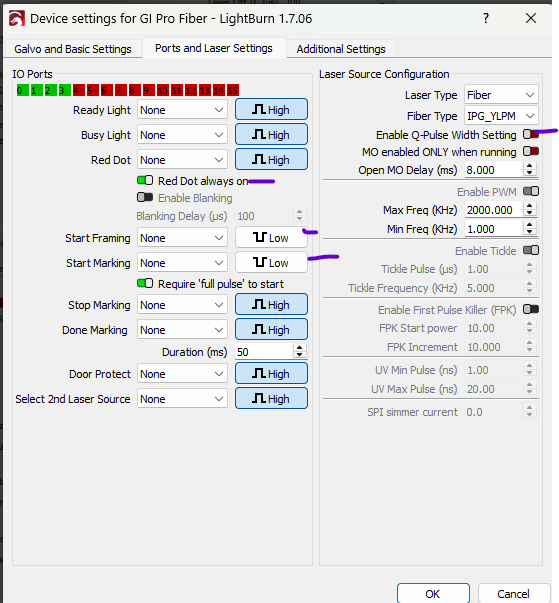
Task: Click Cancel button
Action: 514,594
